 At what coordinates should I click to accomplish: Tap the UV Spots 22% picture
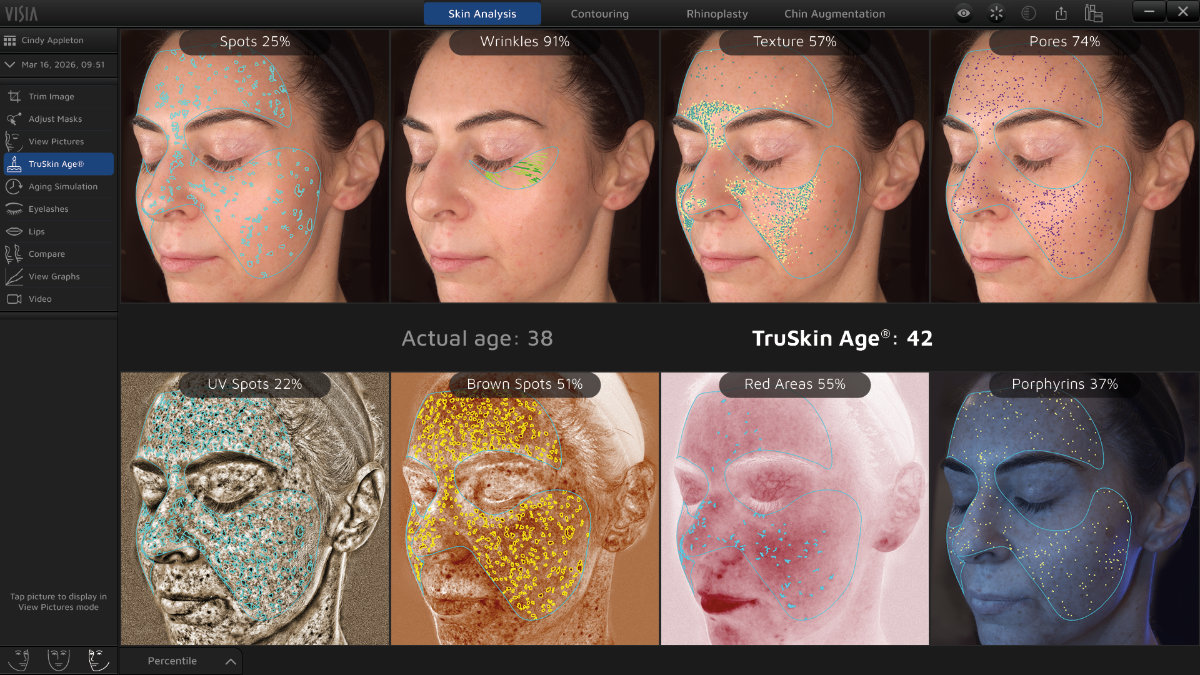tap(254, 508)
